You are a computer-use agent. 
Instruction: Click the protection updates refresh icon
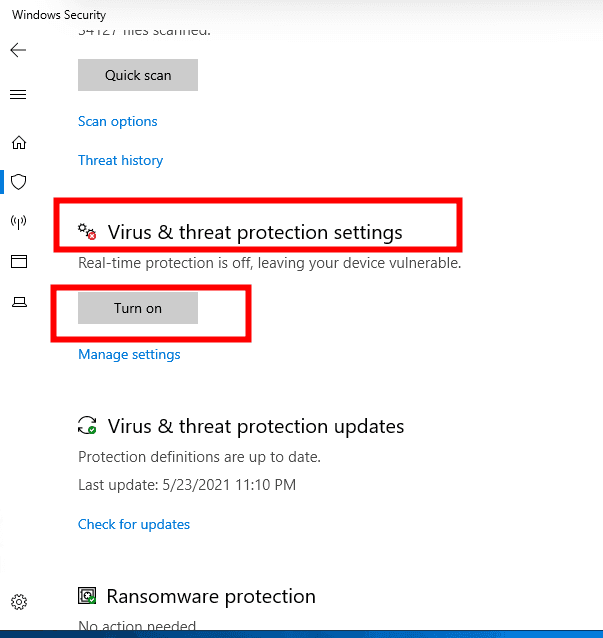(88, 426)
